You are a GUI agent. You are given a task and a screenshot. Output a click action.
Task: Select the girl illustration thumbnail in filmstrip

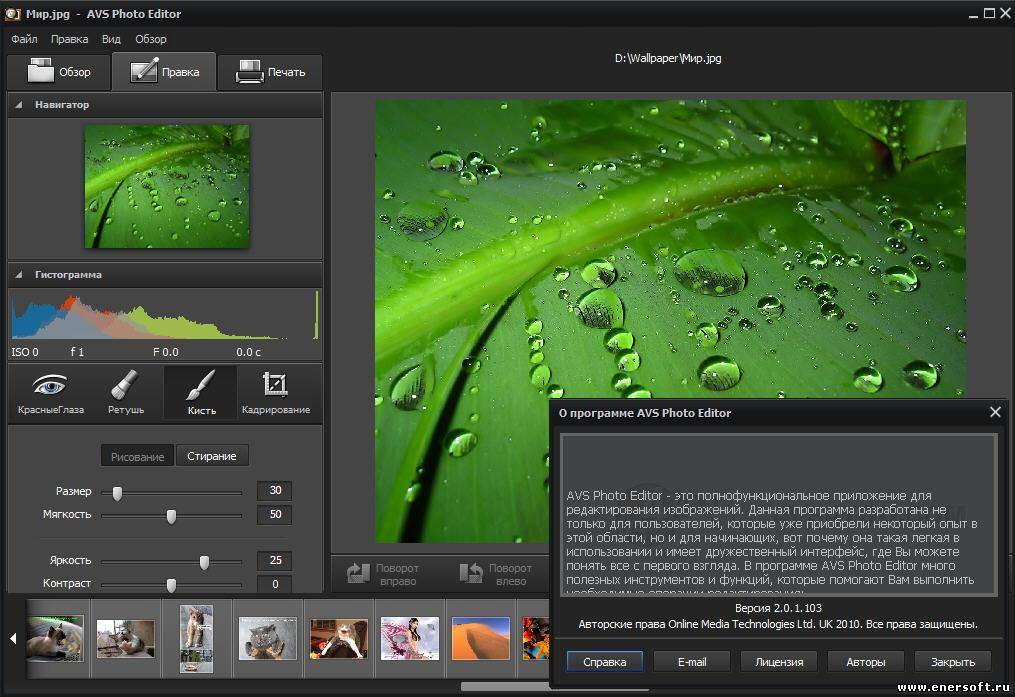(x=410, y=638)
